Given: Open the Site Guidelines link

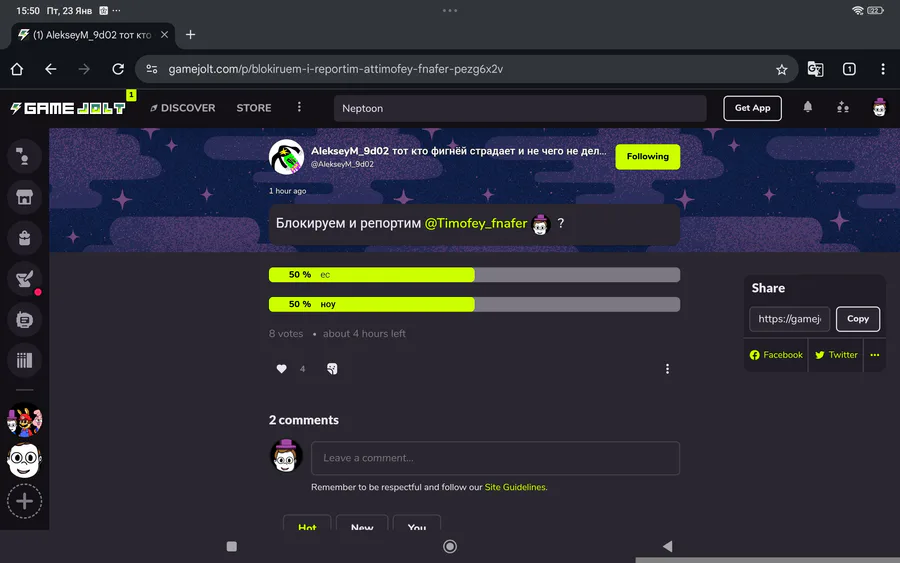Looking at the screenshot, I should (515, 487).
